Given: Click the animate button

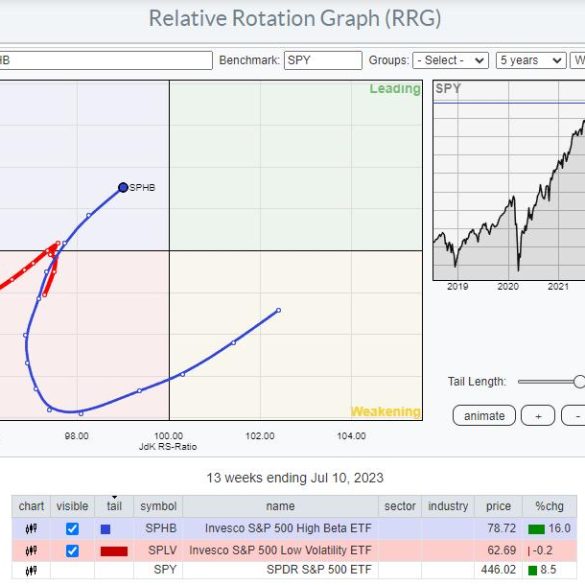Looking at the screenshot, I should pyautogui.click(x=484, y=416).
